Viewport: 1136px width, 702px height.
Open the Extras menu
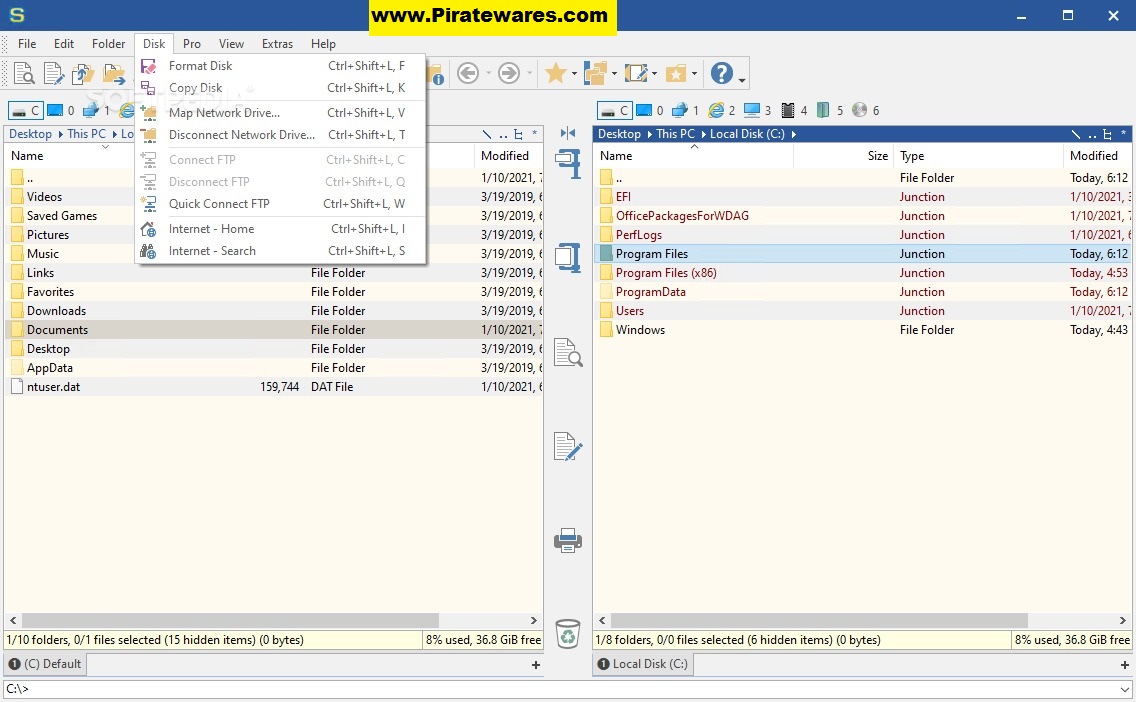point(277,44)
